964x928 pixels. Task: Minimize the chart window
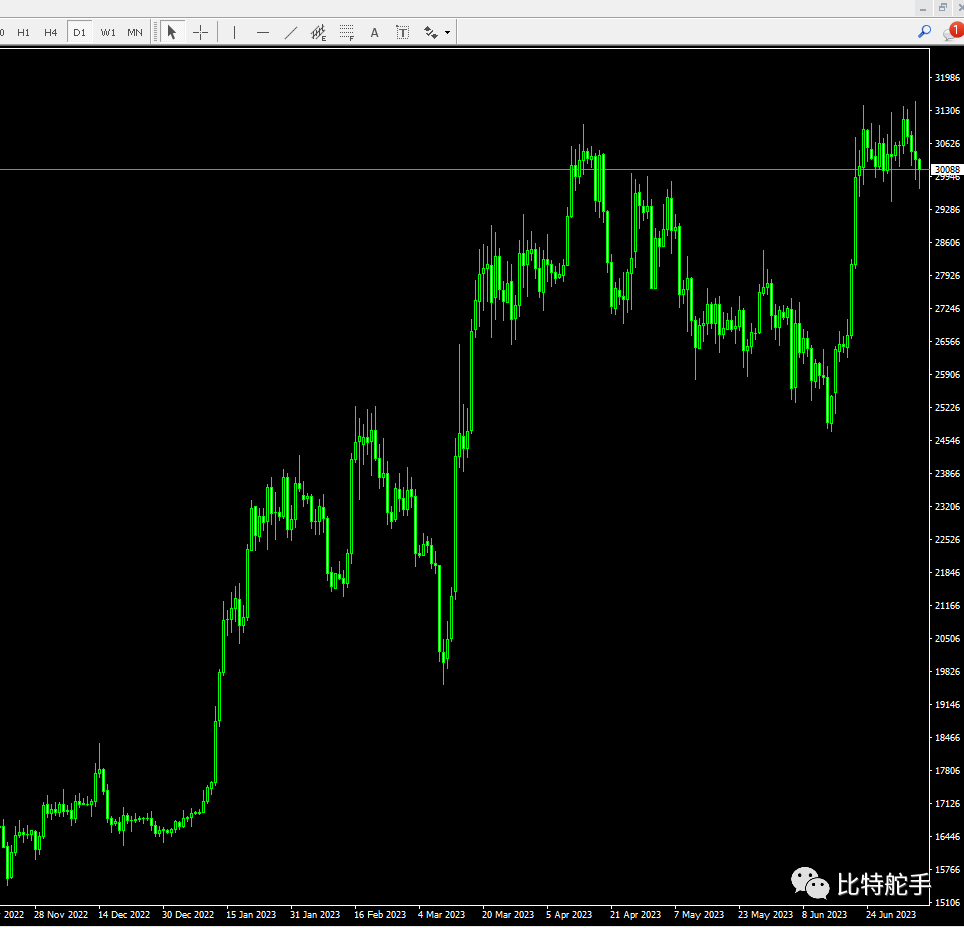[923, 8]
